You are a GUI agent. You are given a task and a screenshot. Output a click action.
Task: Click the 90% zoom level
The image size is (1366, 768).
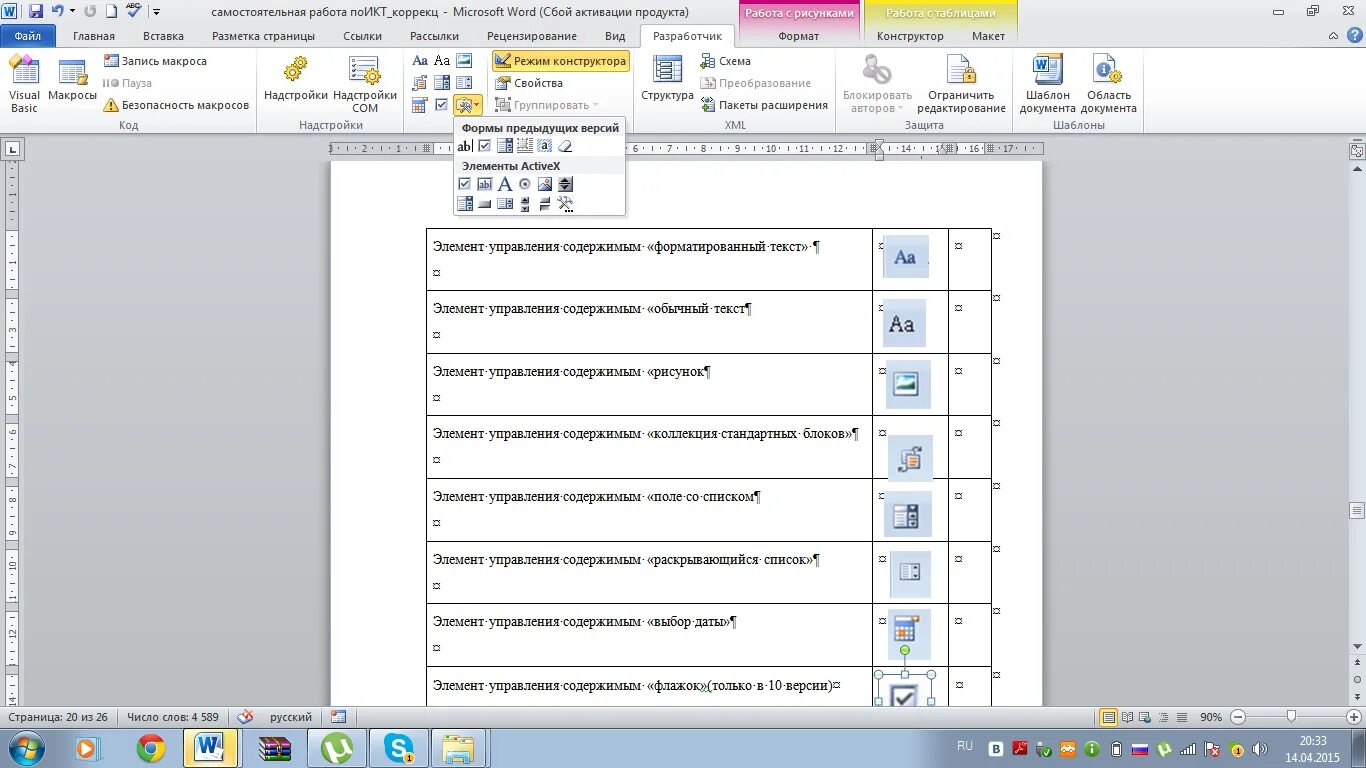1211,717
